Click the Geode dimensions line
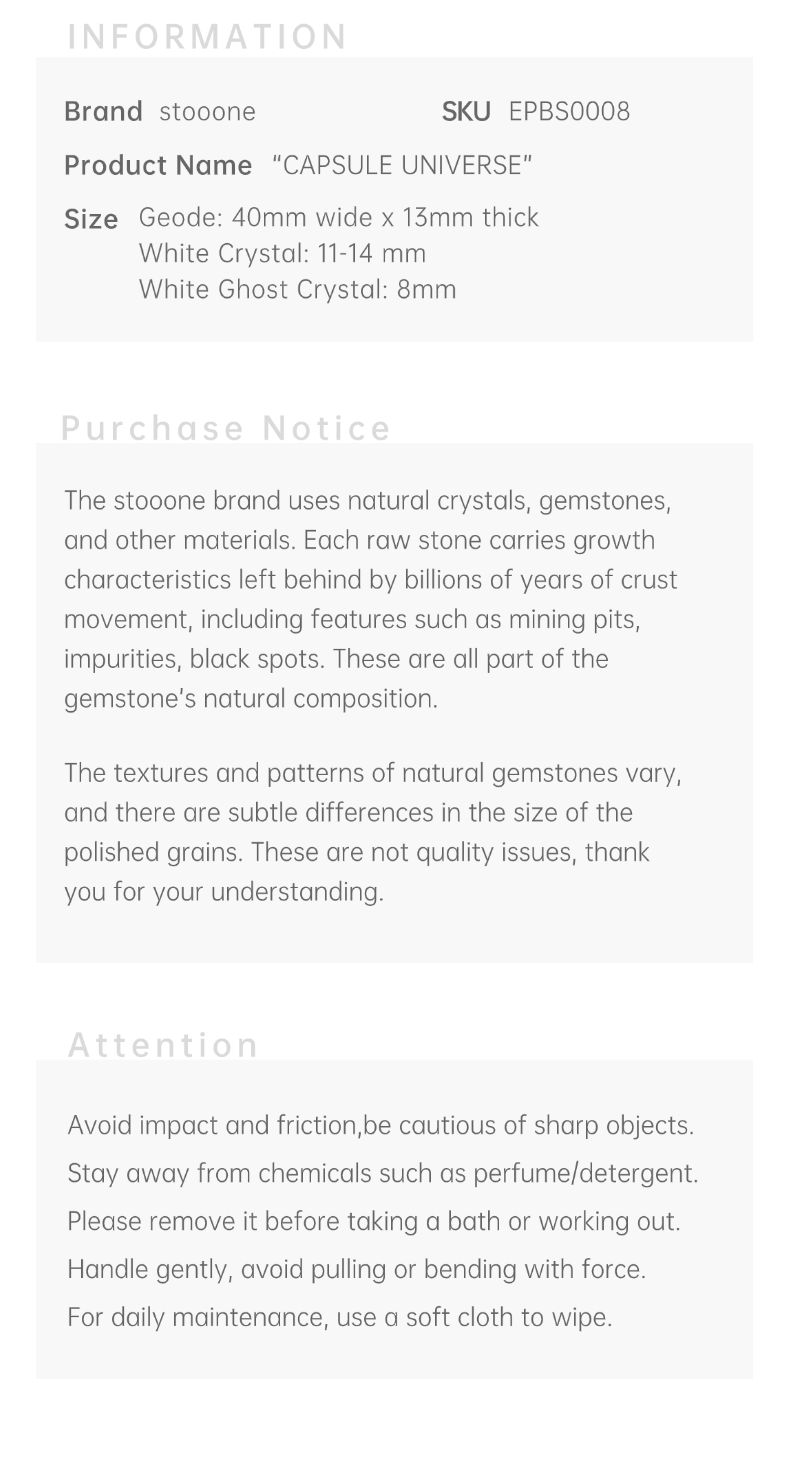The height and width of the screenshot is (1480, 790). tap(338, 218)
